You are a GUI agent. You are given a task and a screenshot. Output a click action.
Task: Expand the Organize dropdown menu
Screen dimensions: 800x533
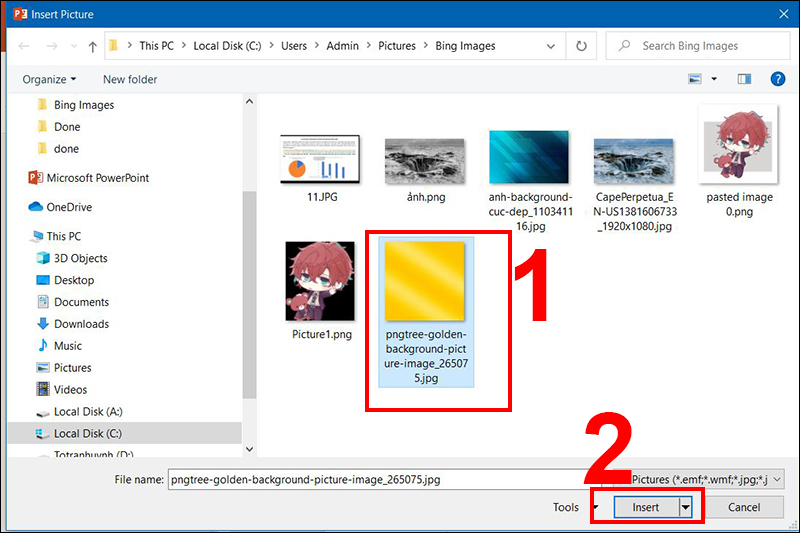point(49,79)
